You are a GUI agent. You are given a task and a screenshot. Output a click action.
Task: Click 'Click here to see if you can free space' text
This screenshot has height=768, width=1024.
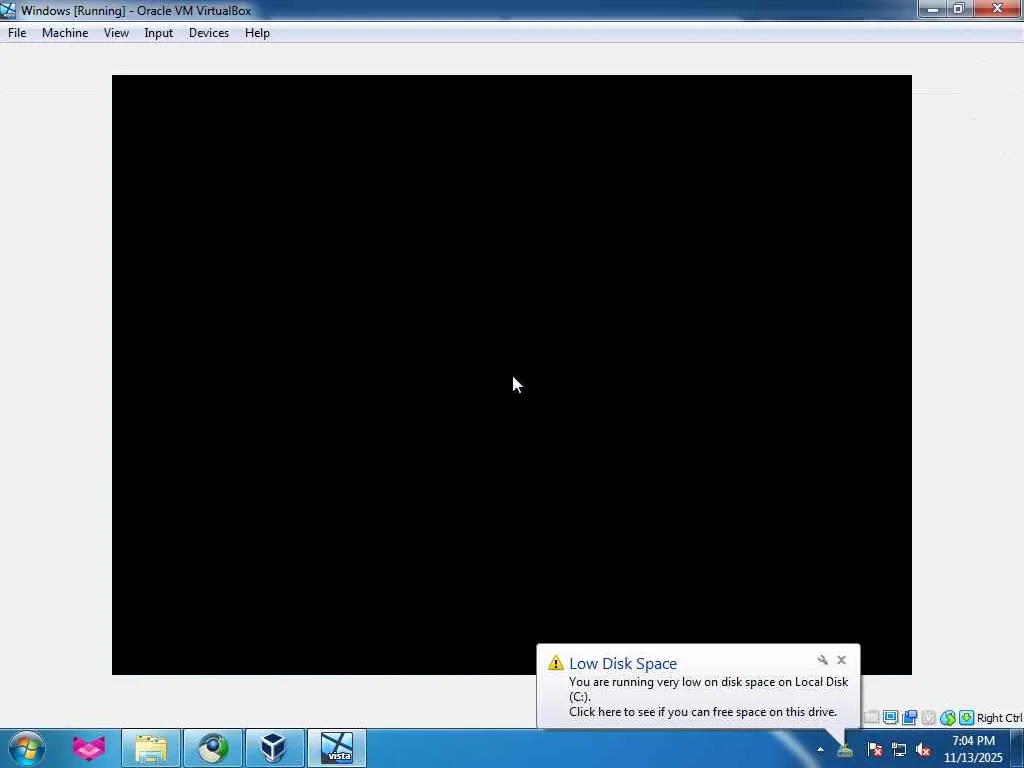coord(703,712)
